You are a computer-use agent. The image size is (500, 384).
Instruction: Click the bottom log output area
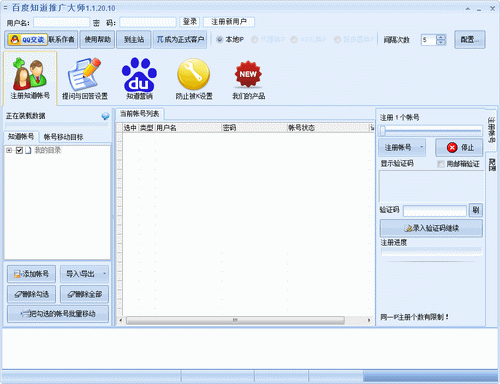point(250,348)
